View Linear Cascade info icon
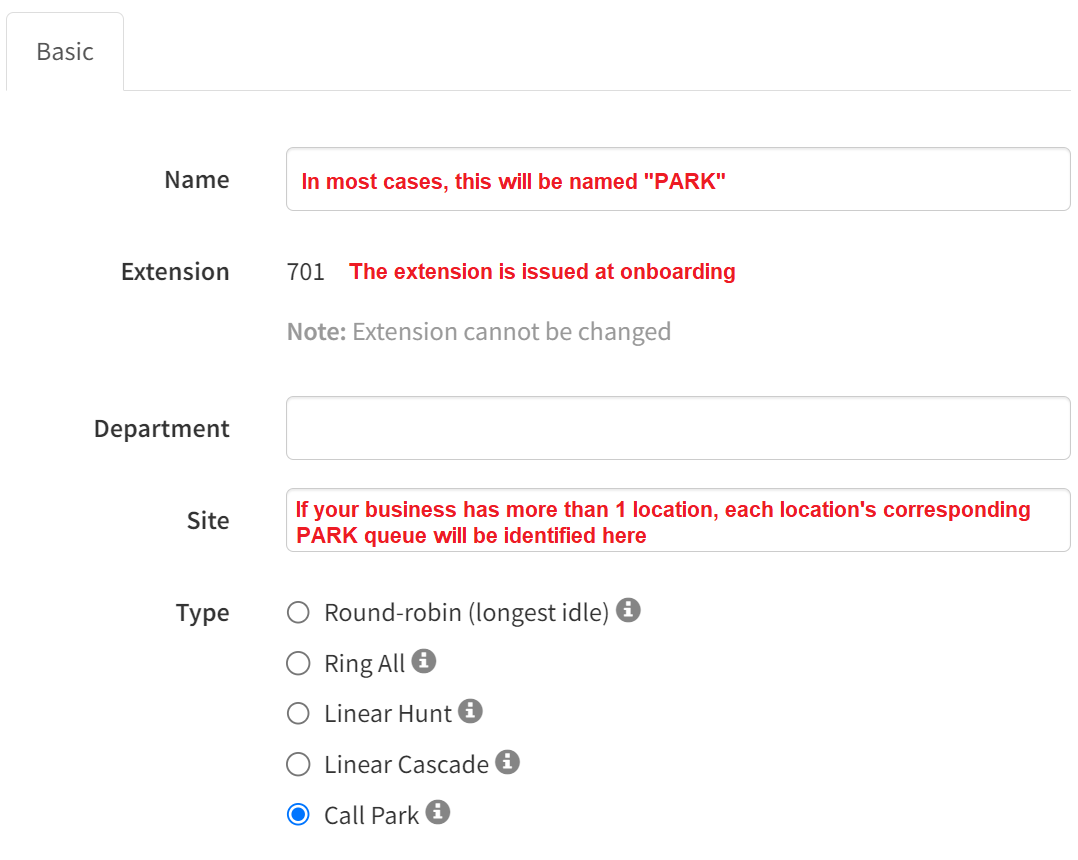The height and width of the screenshot is (860, 1078). coord(507,762)
